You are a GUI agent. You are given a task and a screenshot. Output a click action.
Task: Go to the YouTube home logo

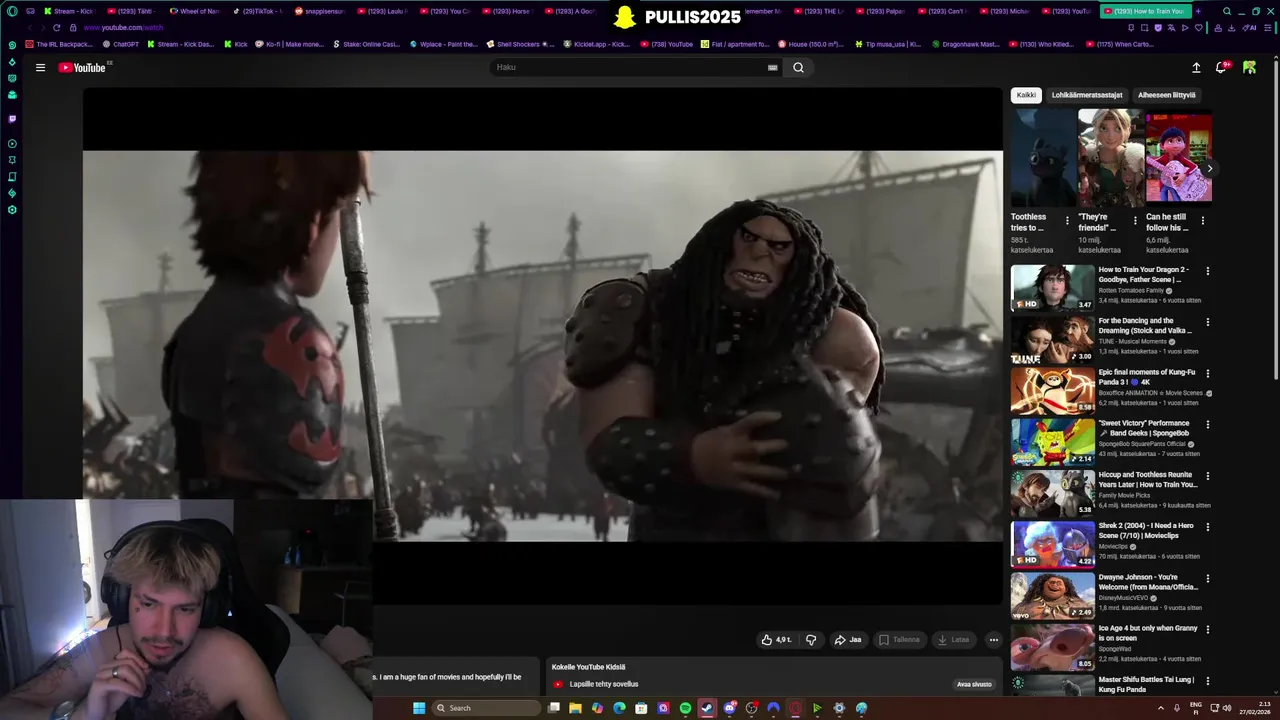coord(82,68)
